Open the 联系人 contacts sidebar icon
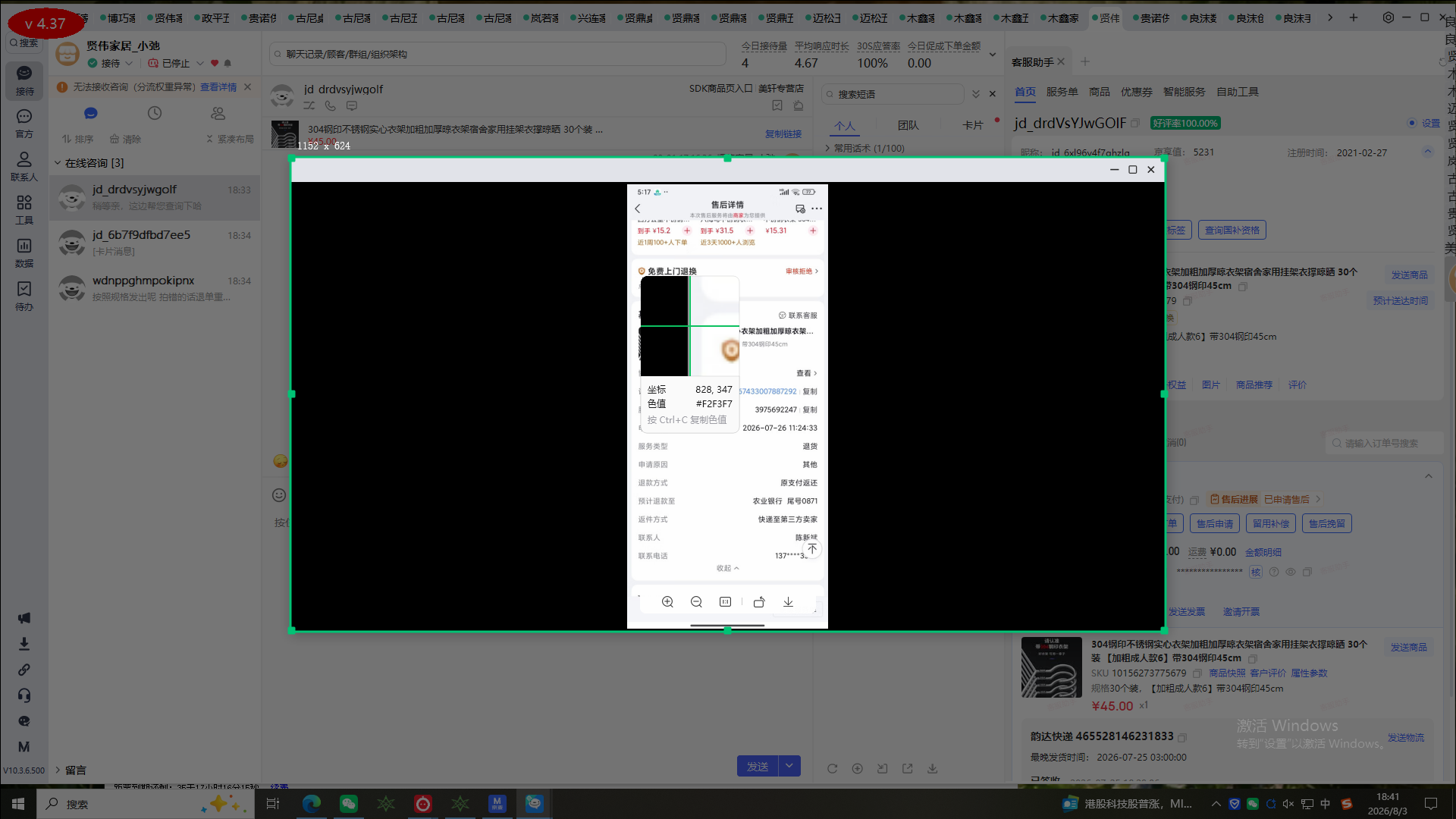The image size is (1456, 819). [24, 166]
